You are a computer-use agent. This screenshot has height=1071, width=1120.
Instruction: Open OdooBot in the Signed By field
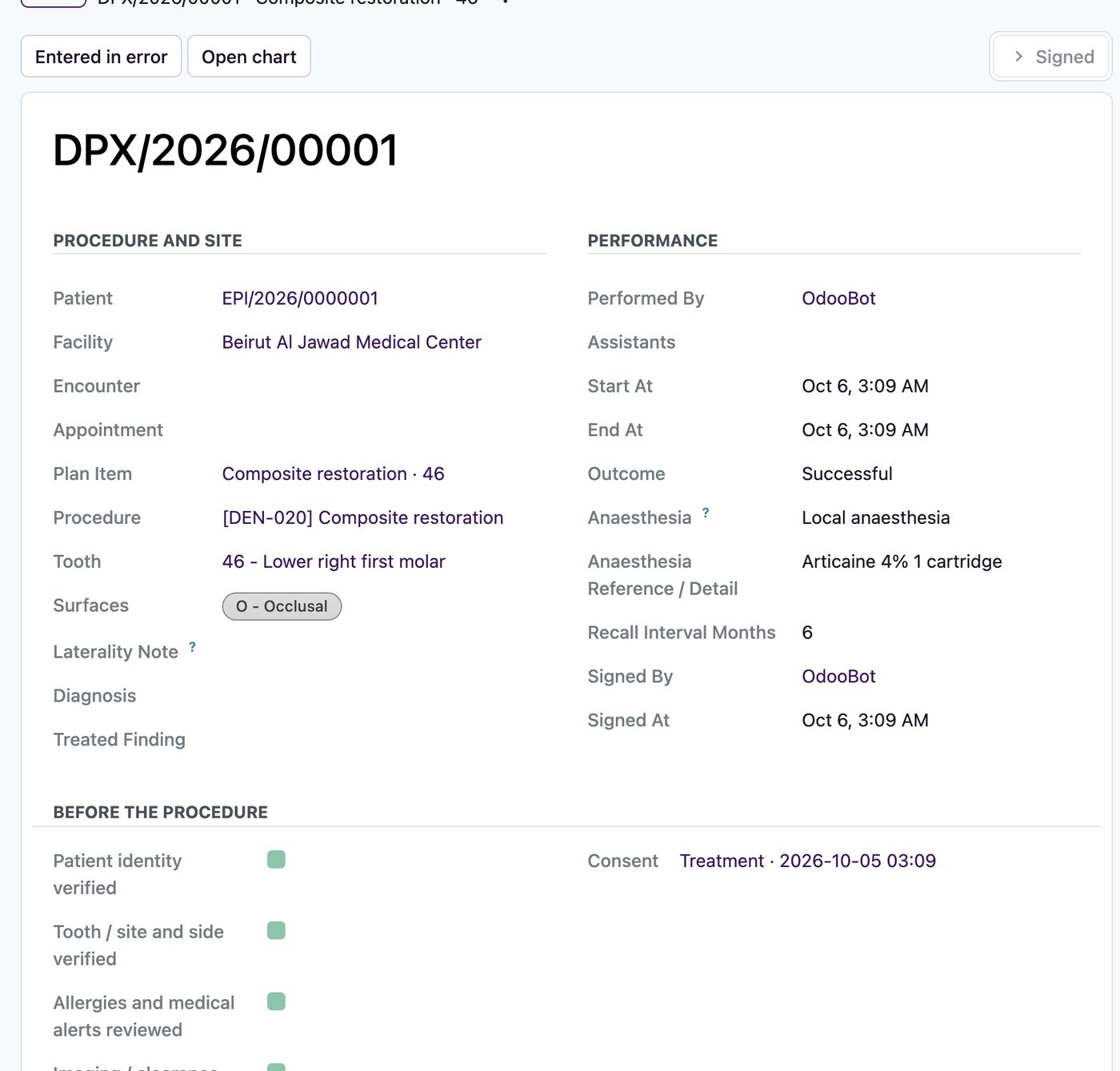click(838, 677)
